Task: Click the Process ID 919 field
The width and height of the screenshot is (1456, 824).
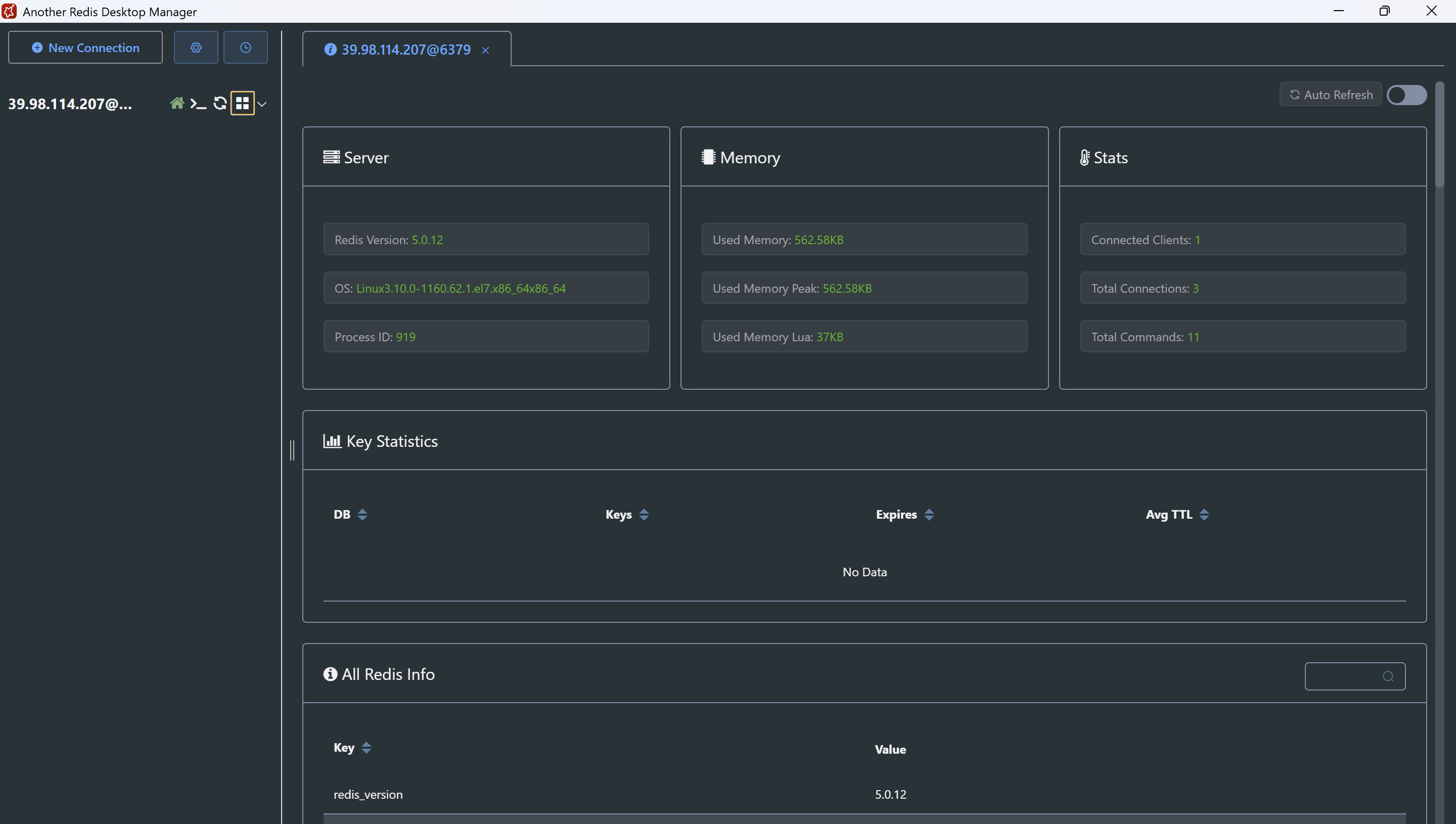Action: click(x=486, y=337)
